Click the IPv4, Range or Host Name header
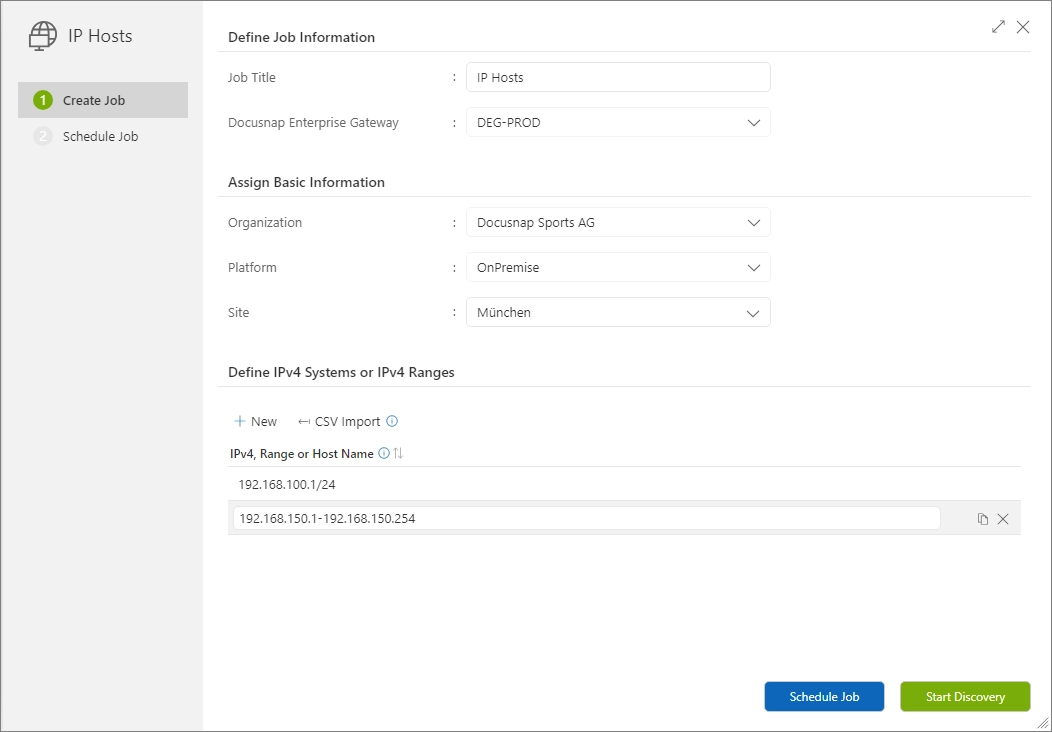Screen dimensions: 1052x732 pyautogui.click(x=301, y=454)
